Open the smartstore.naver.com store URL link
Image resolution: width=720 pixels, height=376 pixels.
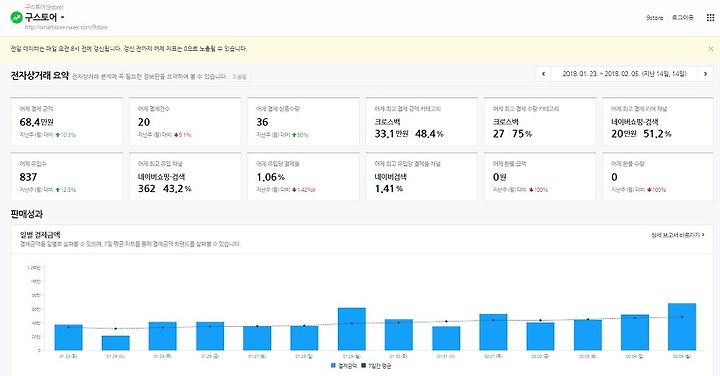point(66,28)
